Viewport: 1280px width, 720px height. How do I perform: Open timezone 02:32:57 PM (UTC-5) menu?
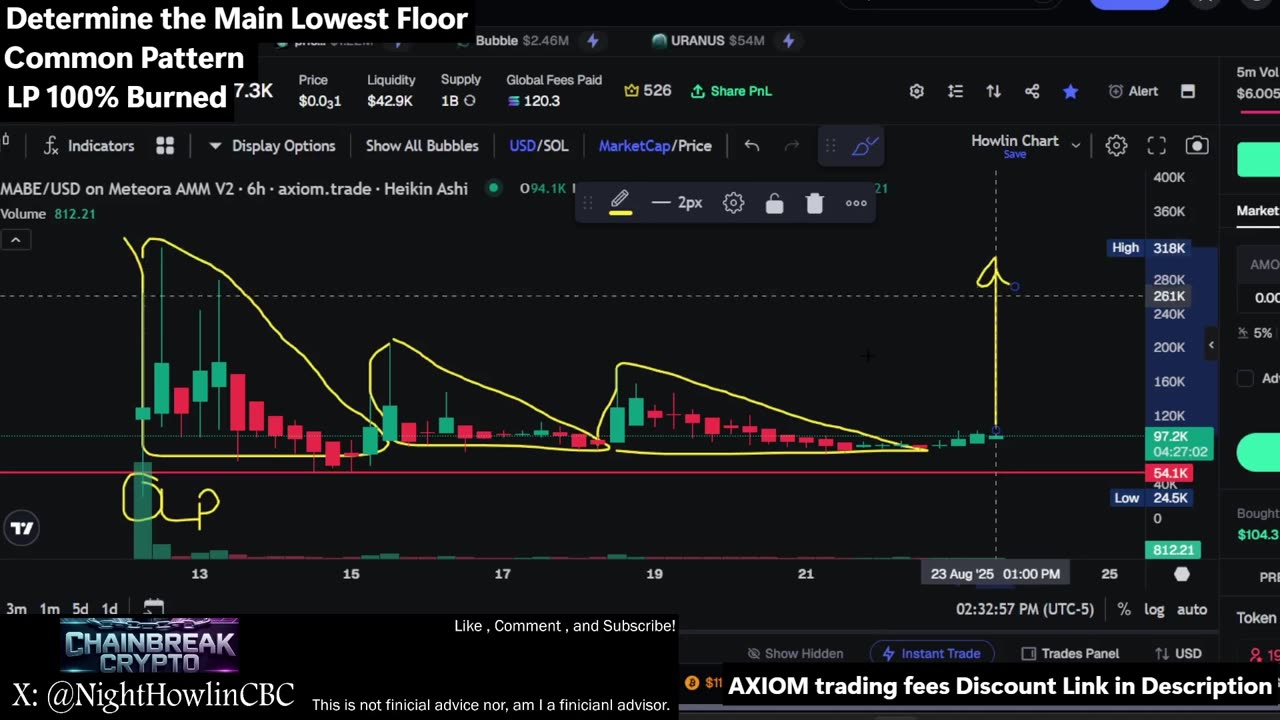(x=1025, y=609)
